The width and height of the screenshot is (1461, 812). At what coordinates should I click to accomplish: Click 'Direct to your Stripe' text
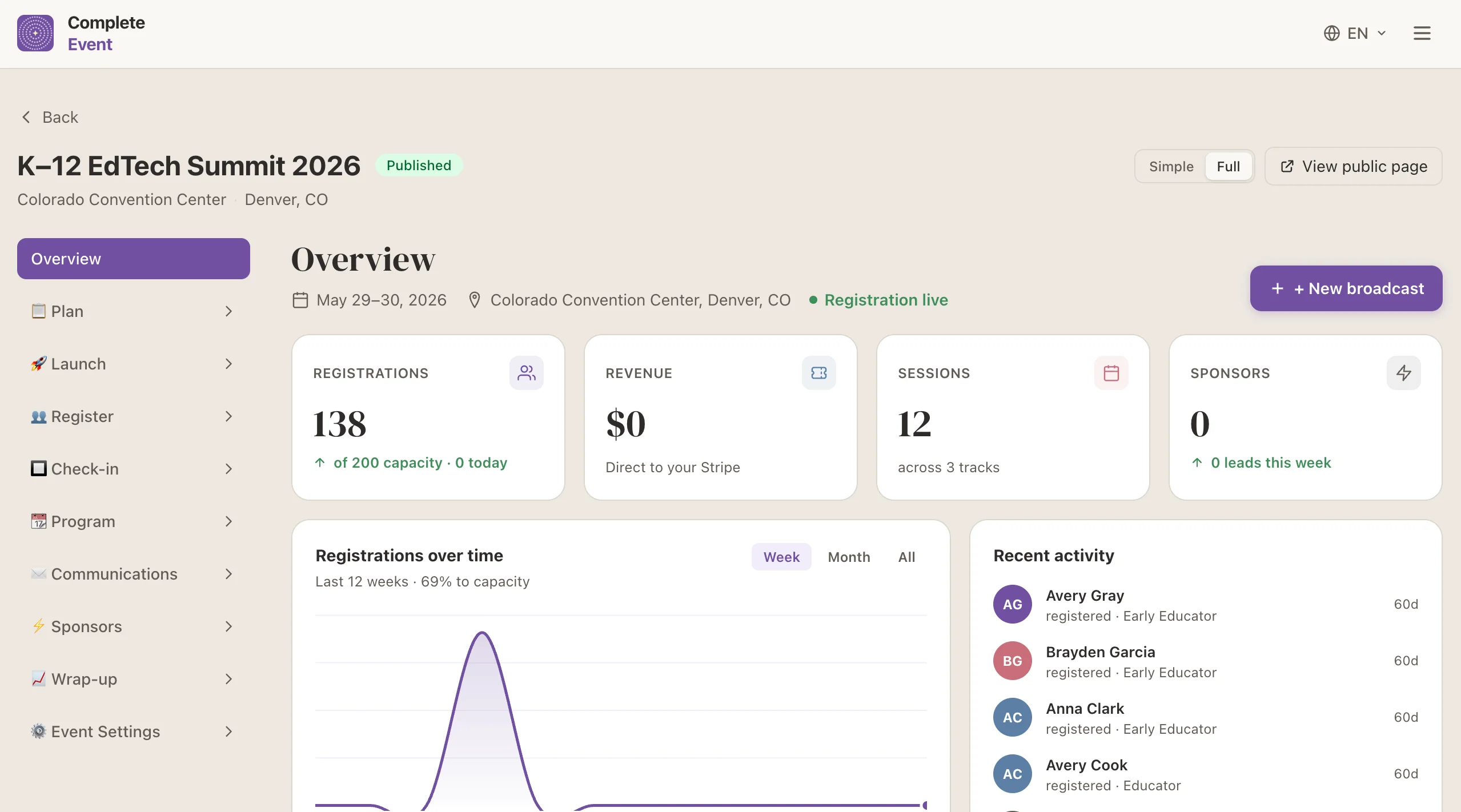(x=673, y=467)
